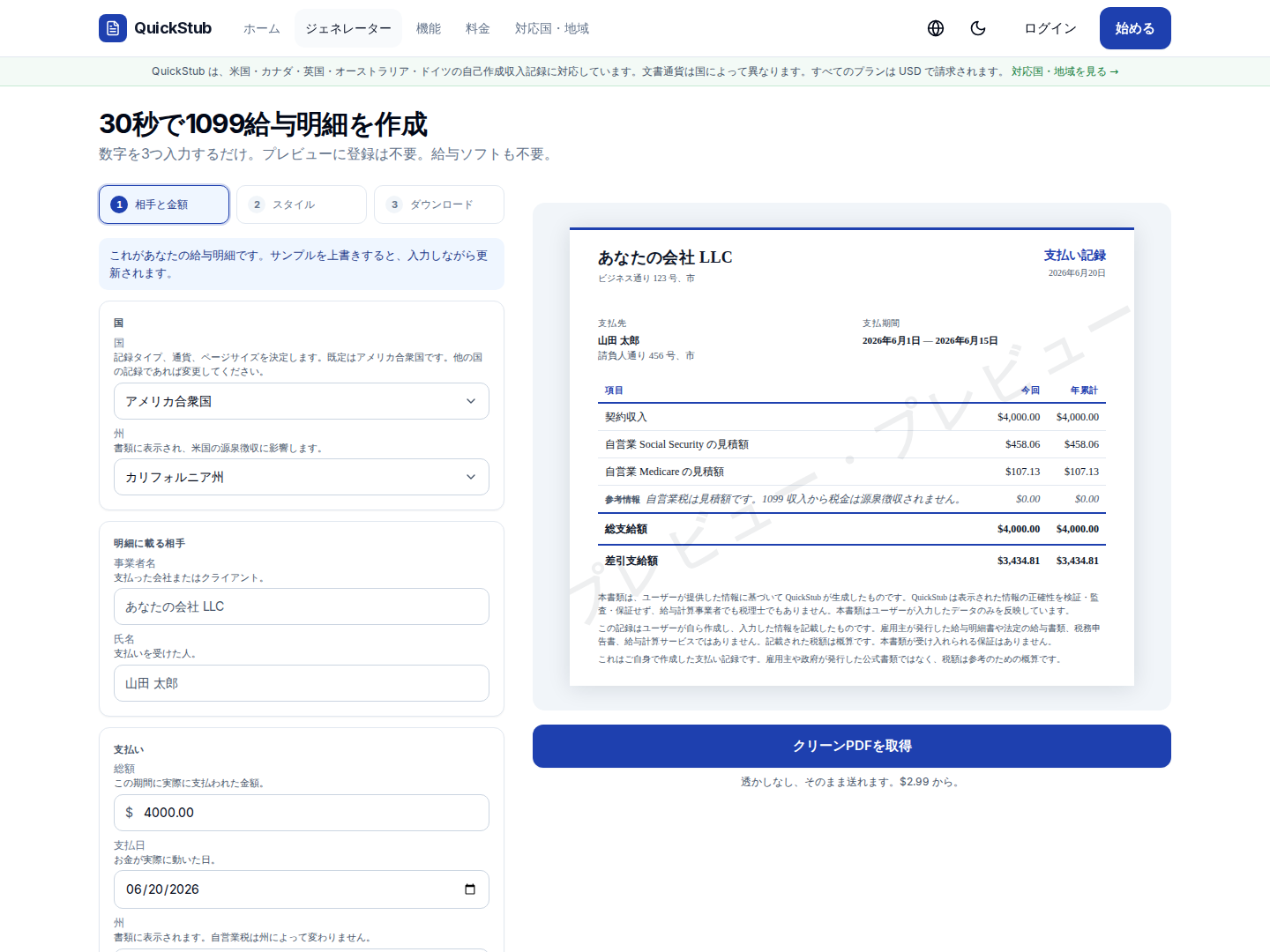
Task: Open the ホーム nav item
Action: 262,28
